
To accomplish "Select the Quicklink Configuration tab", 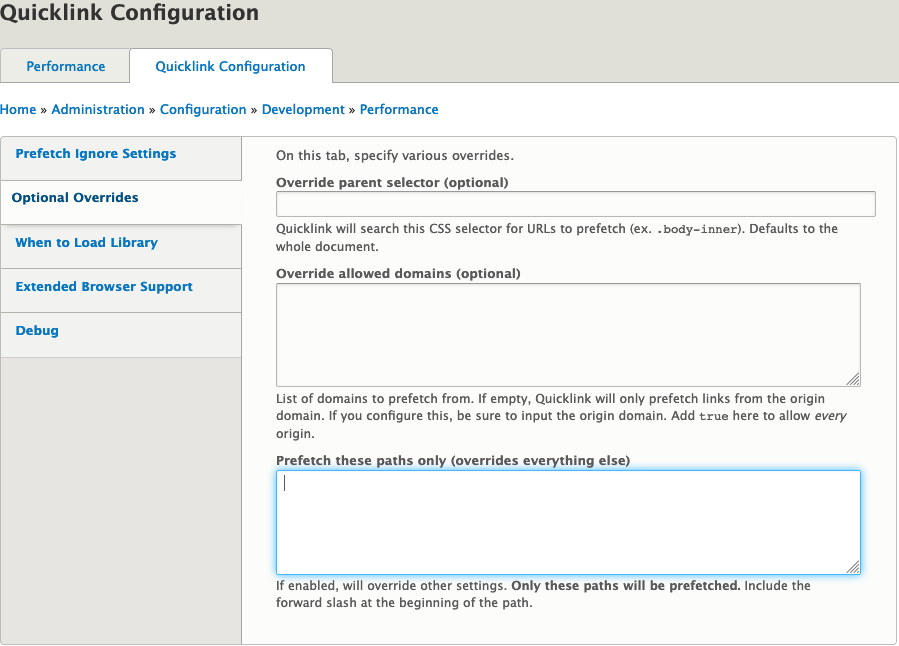I will (x=230, y=66).
